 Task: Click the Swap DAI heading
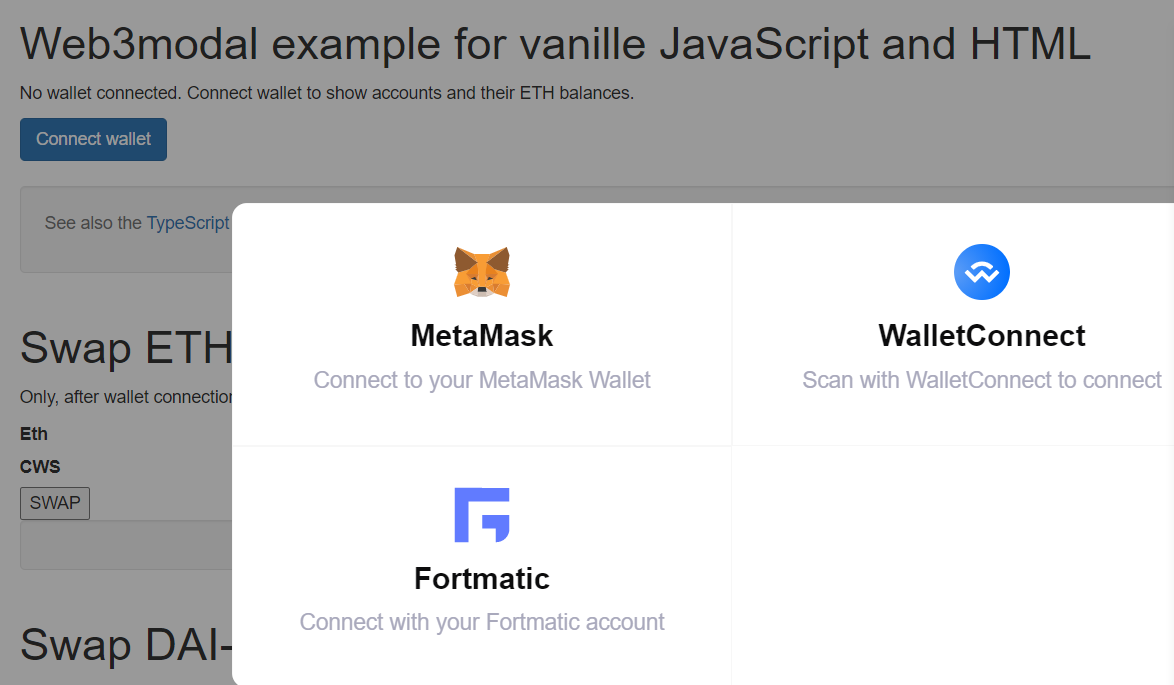pyautogui.click(x=126, y=644)
